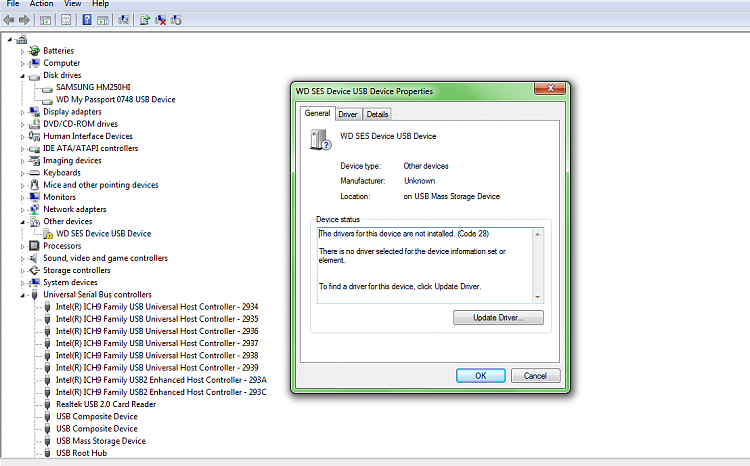The width and height of the screenshot is (750, 466).
Task: Click the Forward arrow toolbar icon
Action: [x=24, y=20]
